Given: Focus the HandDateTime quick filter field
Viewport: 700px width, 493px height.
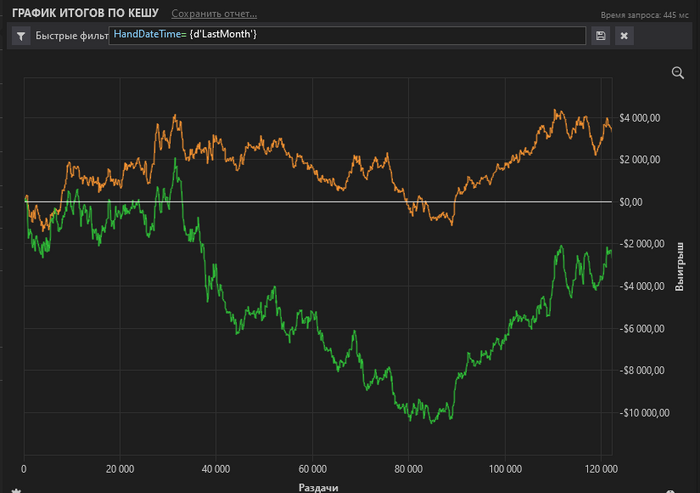Looking at the screenshot, I should click(x=347, y=36).
